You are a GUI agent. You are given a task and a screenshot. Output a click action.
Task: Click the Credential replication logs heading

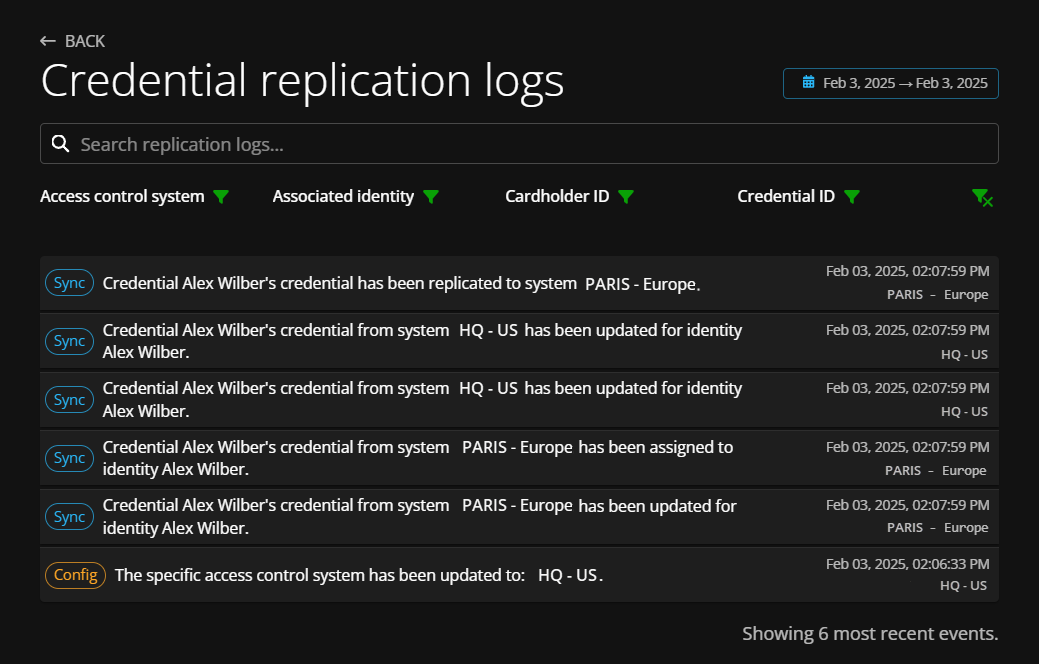point(302,81)
